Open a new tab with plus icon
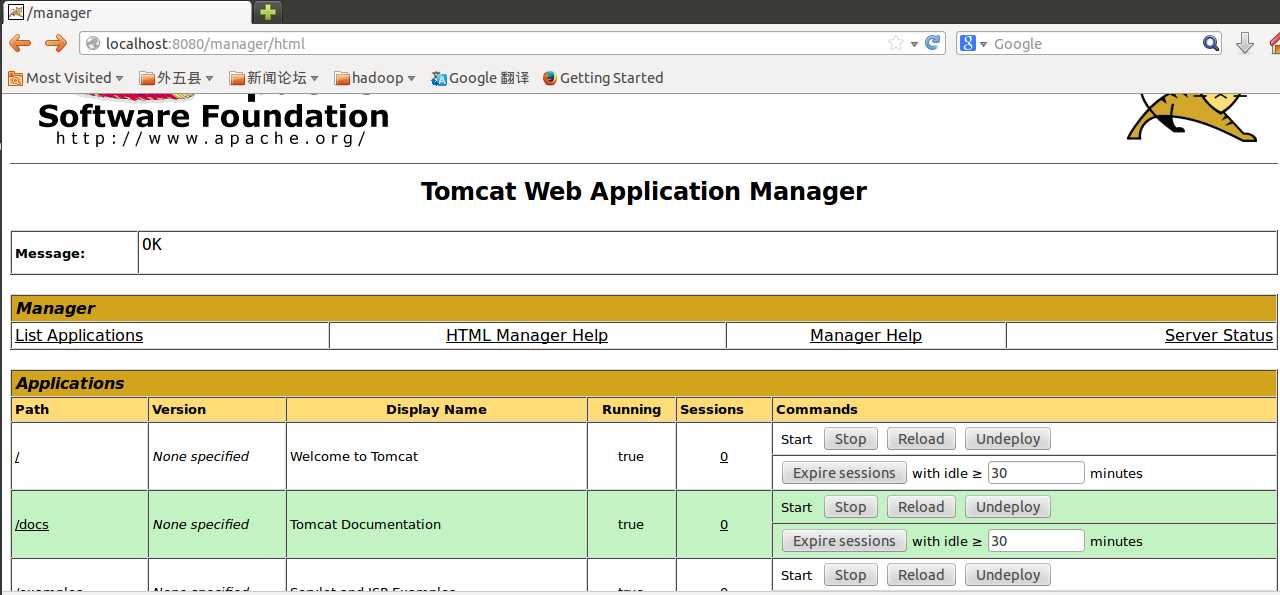The height and width of the screenshot is (595, 1280). pos(267,12)
